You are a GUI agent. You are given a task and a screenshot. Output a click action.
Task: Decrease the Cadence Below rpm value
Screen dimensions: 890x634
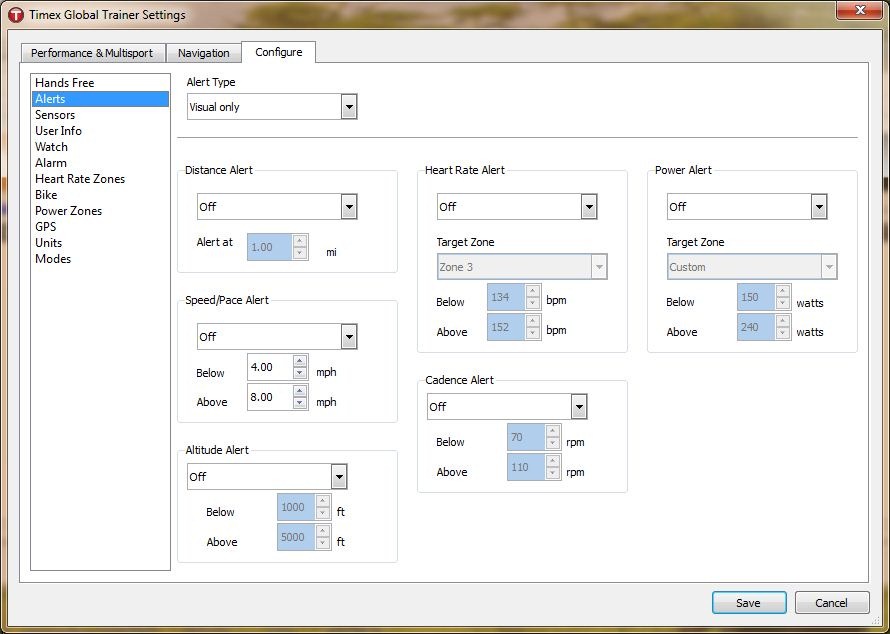click(553, 444)
